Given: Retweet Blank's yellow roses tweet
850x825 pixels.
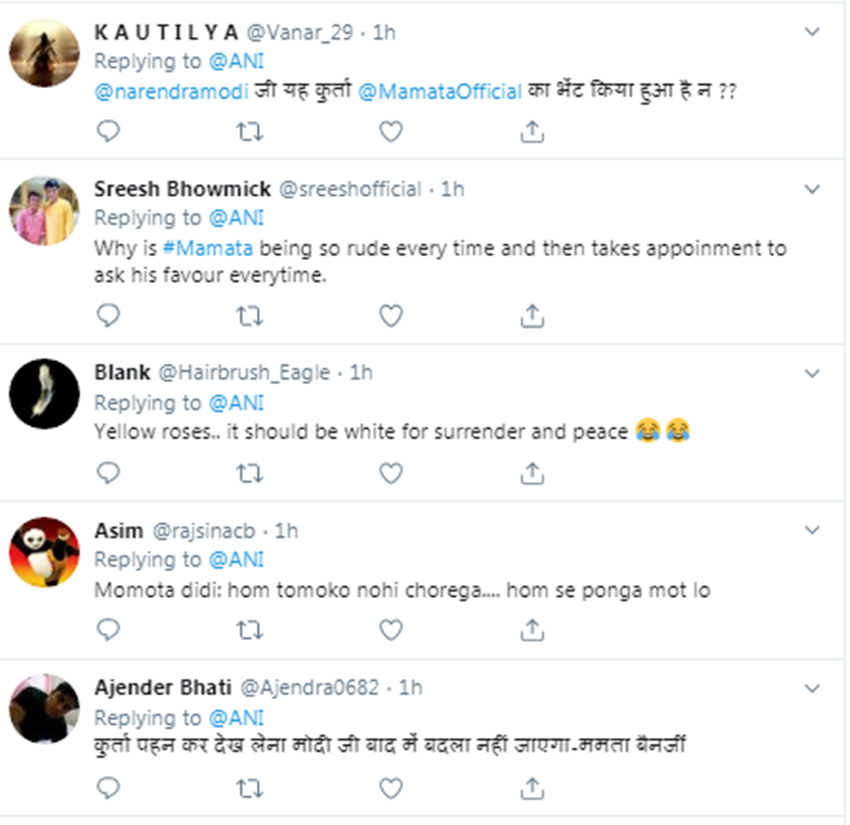Looking at the screenshot, I should pos(250,472).
